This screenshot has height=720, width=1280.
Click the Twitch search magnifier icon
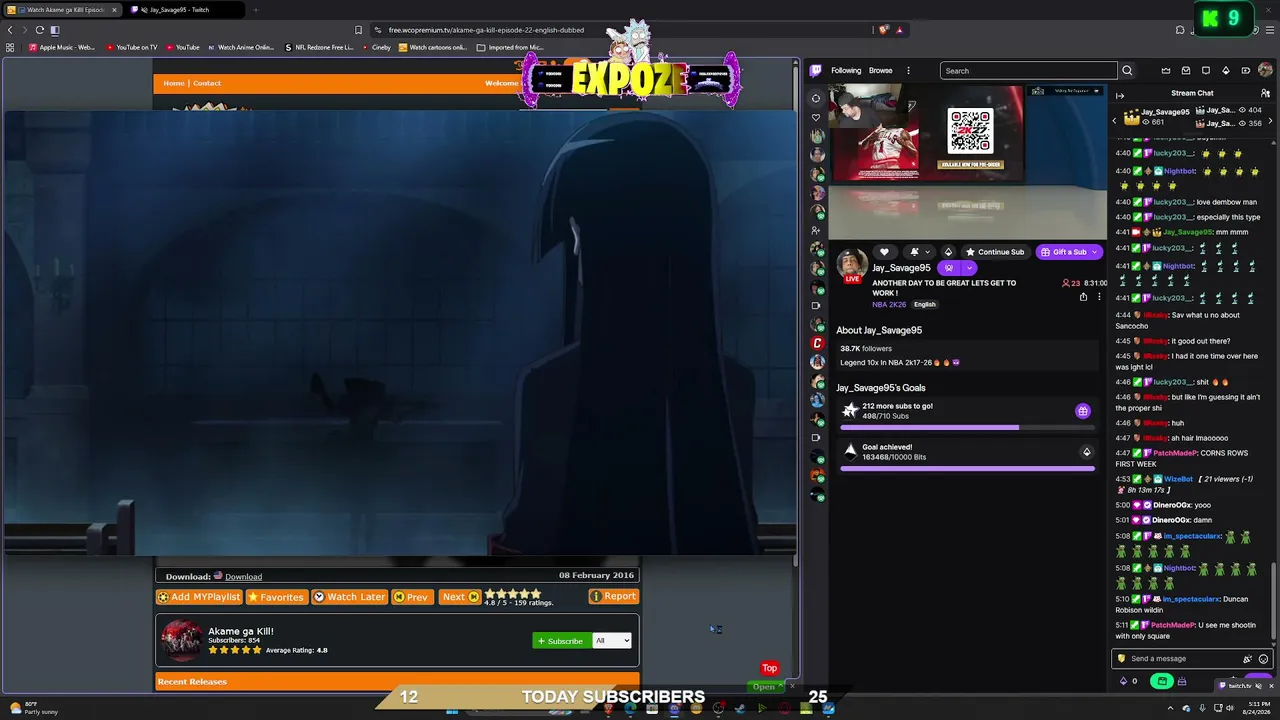click(1127, 70)
